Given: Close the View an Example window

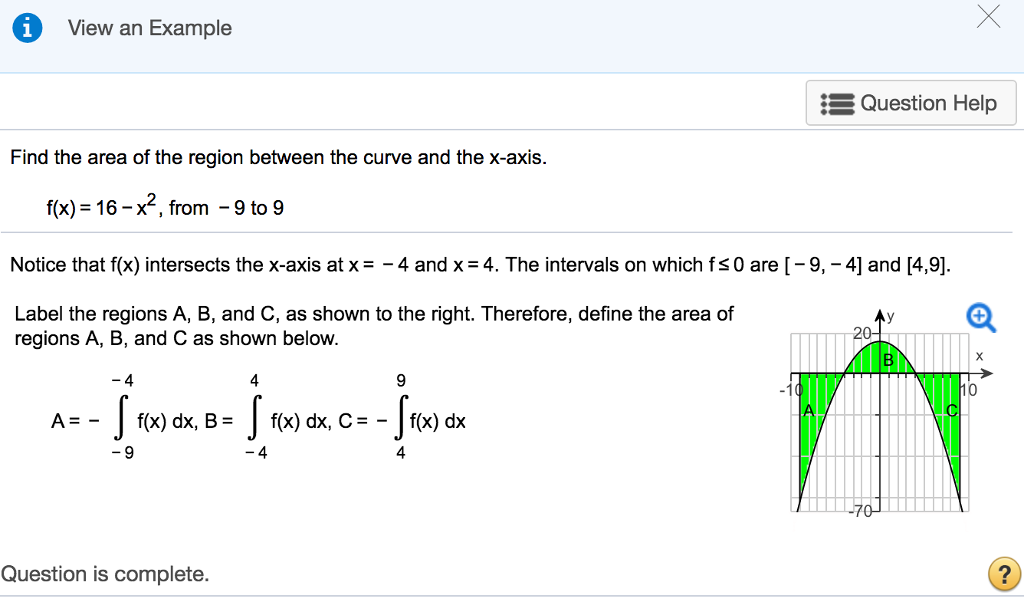Looking at the screenshot, I should coord(988,17).
